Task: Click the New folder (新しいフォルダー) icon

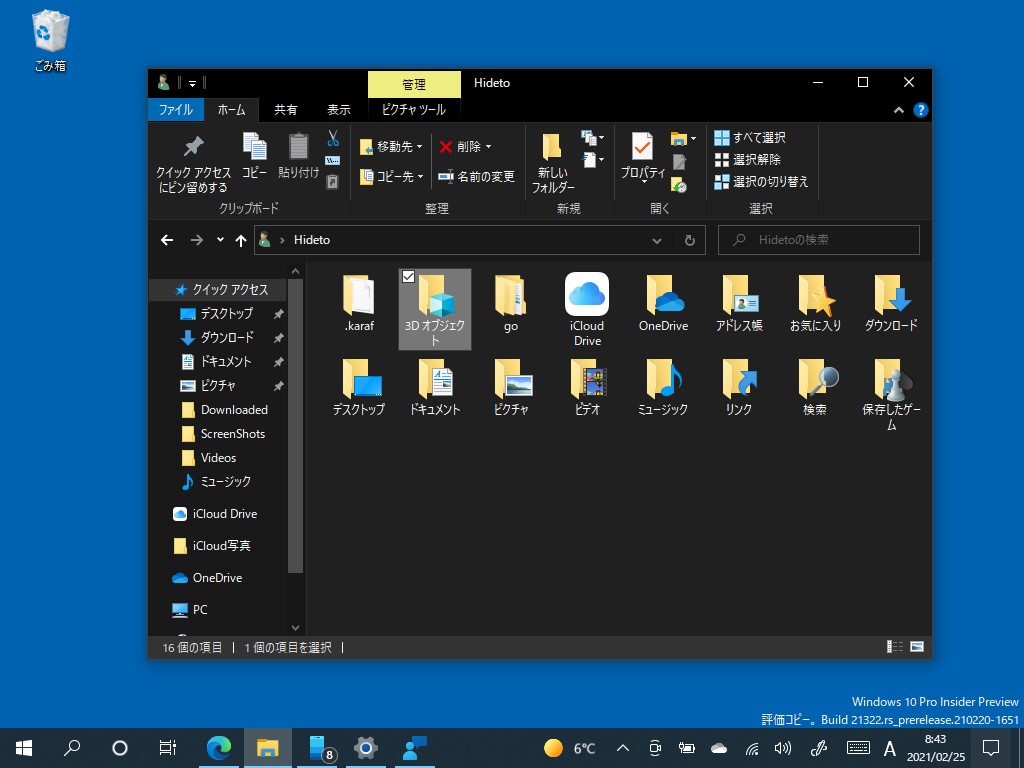Action: pos(552,147)
